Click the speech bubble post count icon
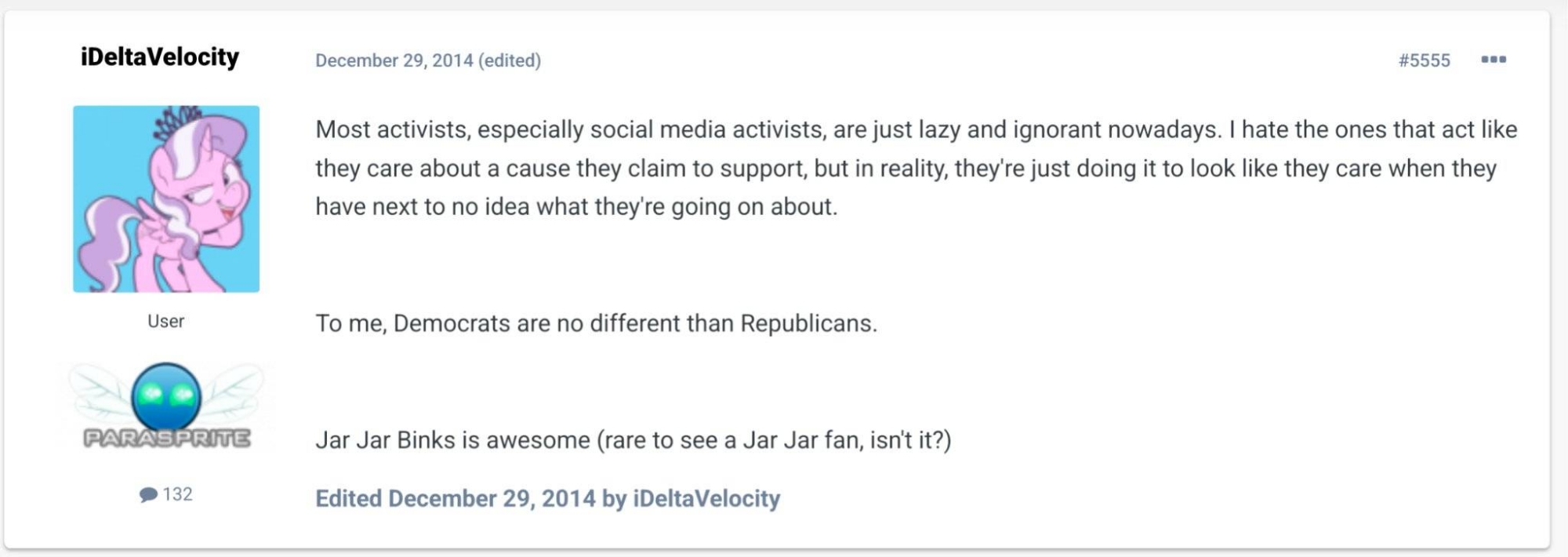Image resolution: width=1568 pixels, height=557 pixels. click(x=148, y=494)
